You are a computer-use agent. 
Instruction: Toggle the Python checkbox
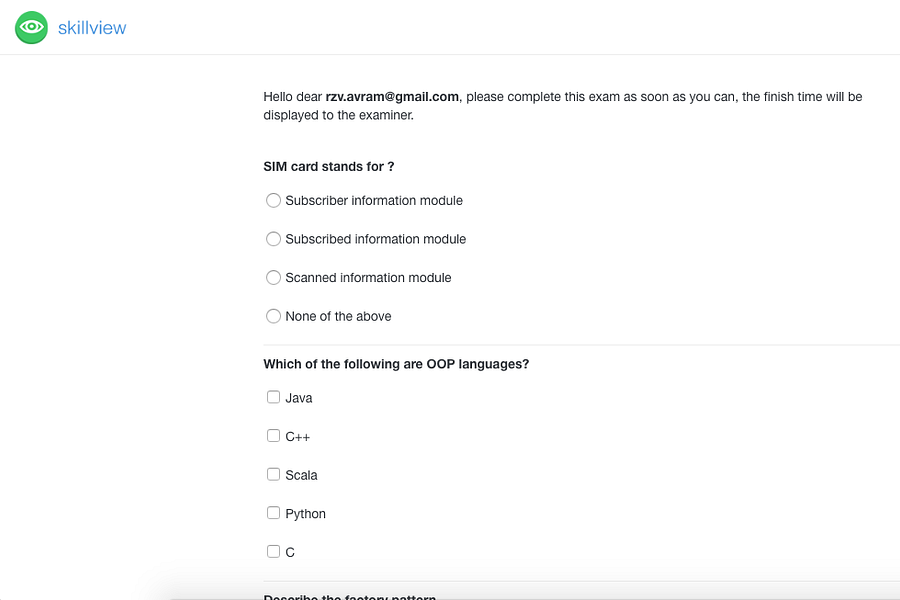tap(273, 513)
